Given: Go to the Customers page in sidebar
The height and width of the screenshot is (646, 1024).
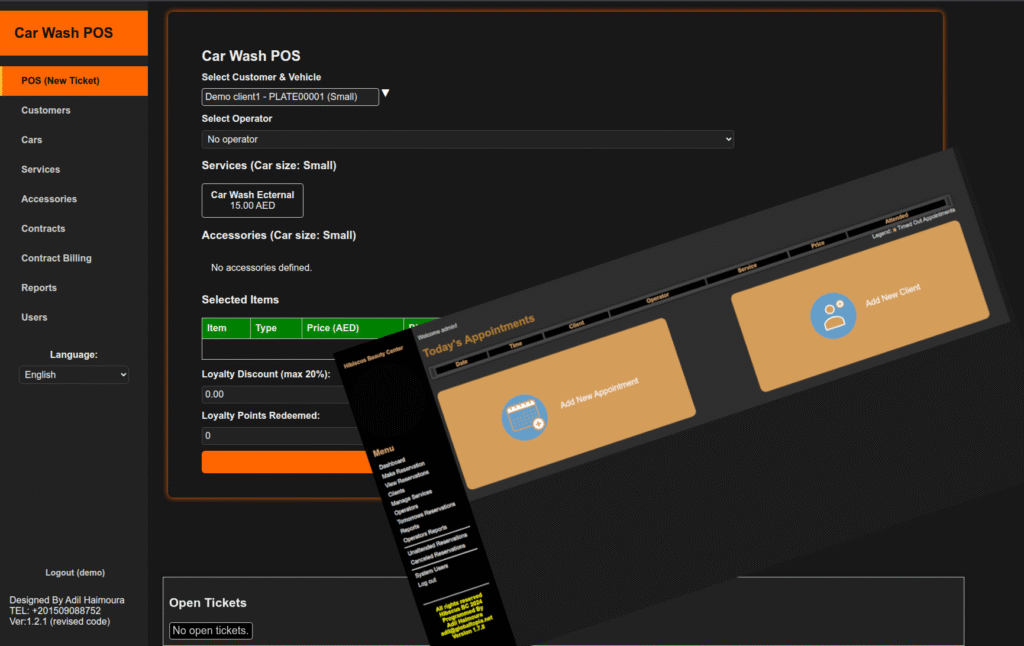Looking at the screenshot, I should tap(46, 111).
